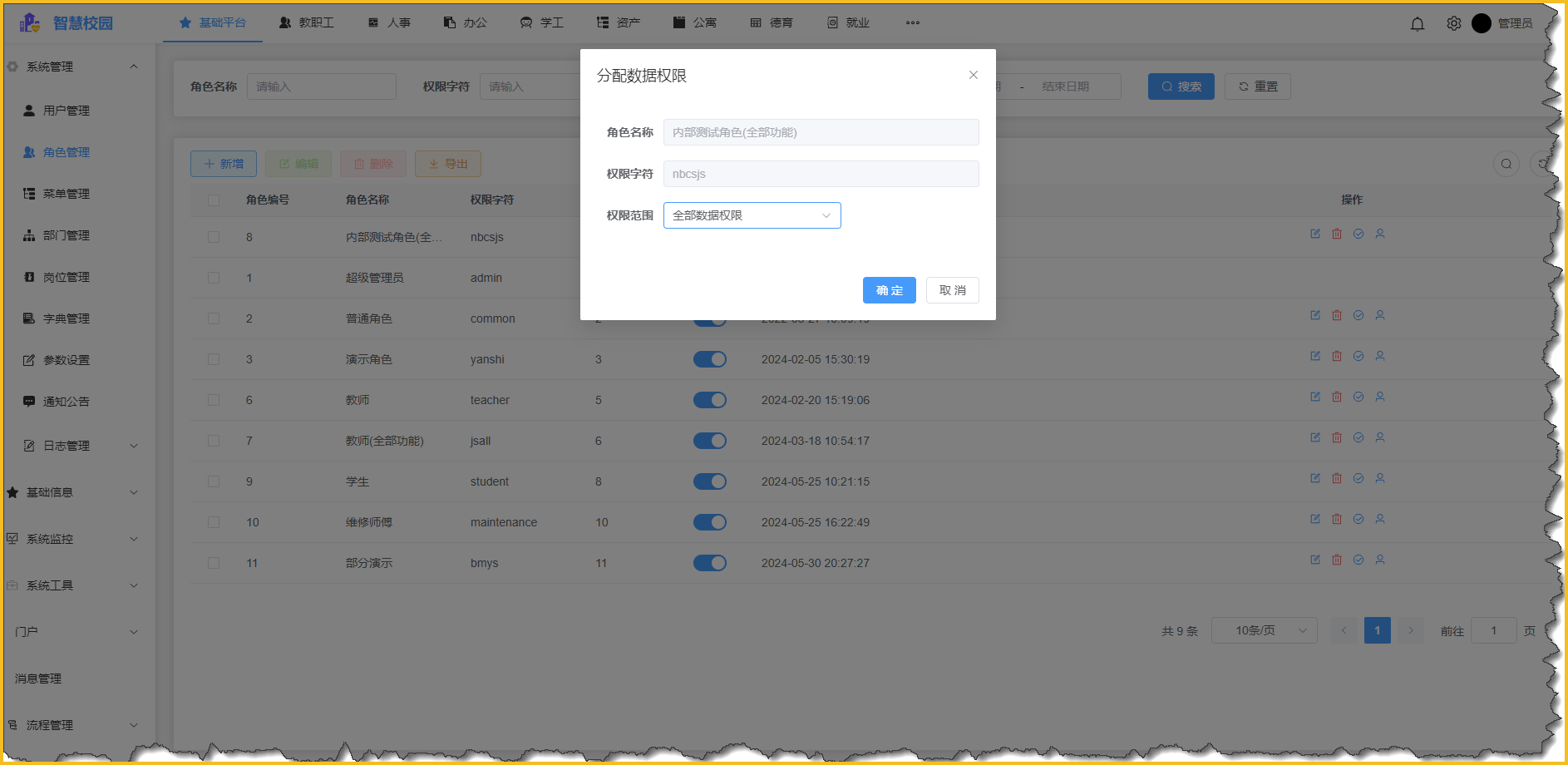
Task: Select 用户管理 in the sidebar
Action: [x=67, y=111]
